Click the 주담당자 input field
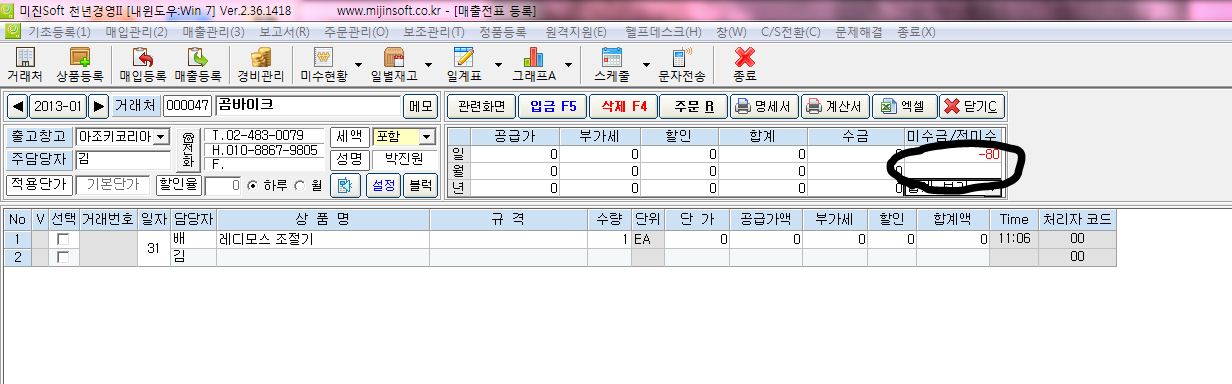1232x384 pixels. coord(122,159)
